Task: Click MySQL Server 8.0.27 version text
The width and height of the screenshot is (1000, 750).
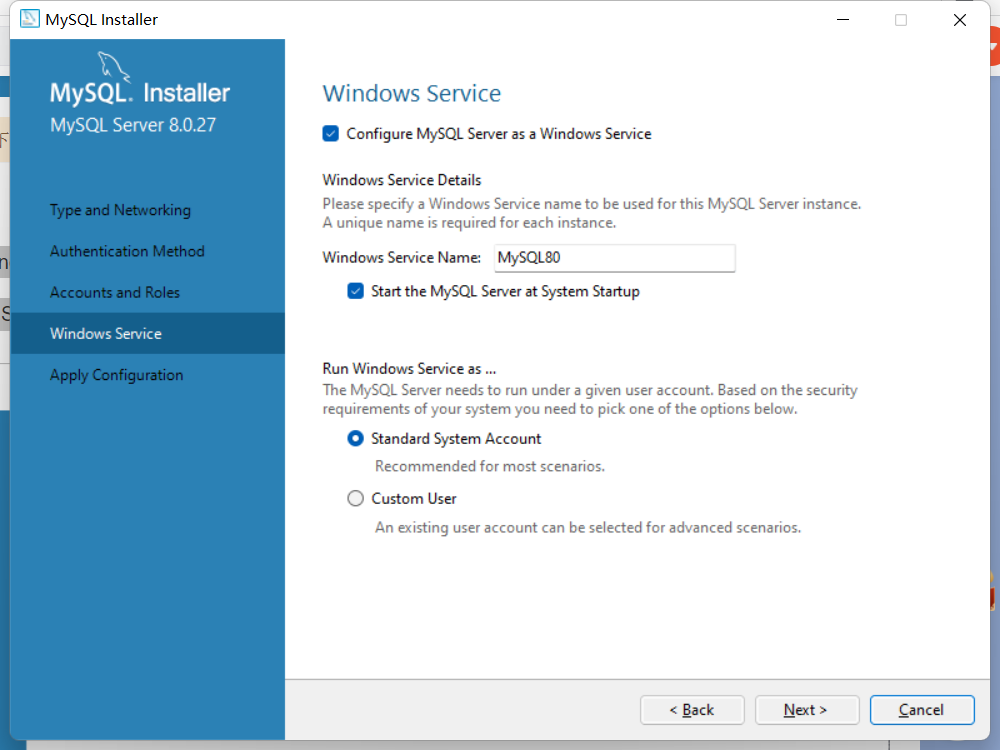Action: coord(133,125)
